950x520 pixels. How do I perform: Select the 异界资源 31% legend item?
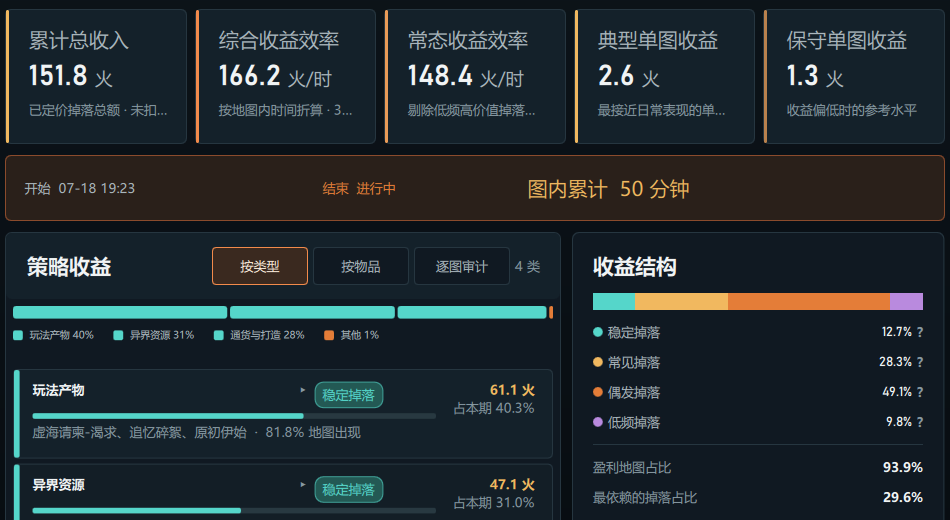[x=154, y=335]
